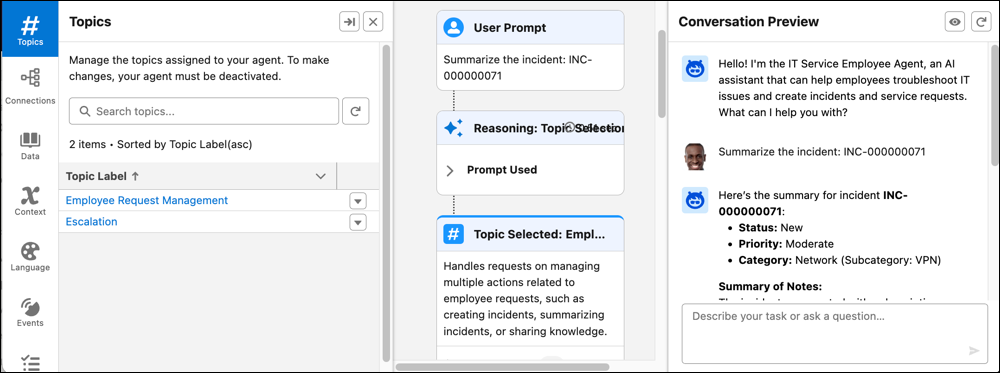Screen dimensions: 1000x373
Task: Click the Describe your task input box
Action: pos(835,333)
